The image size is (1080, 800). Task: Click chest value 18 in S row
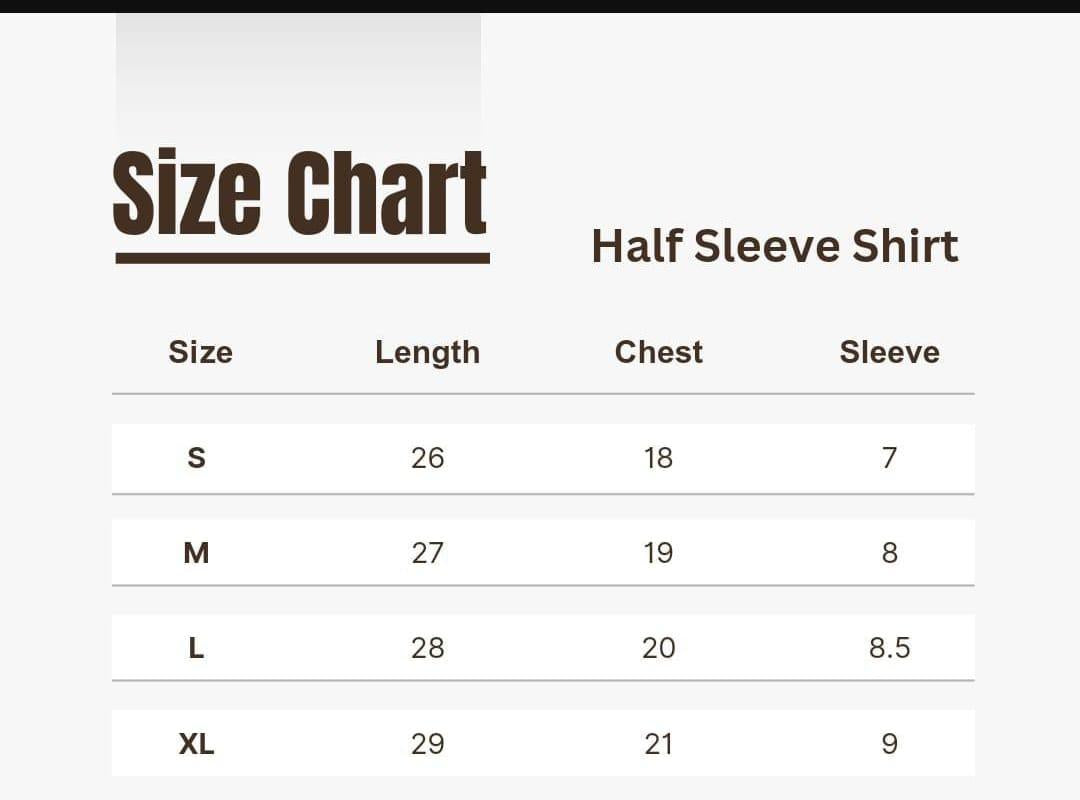(x=658, y=458)
